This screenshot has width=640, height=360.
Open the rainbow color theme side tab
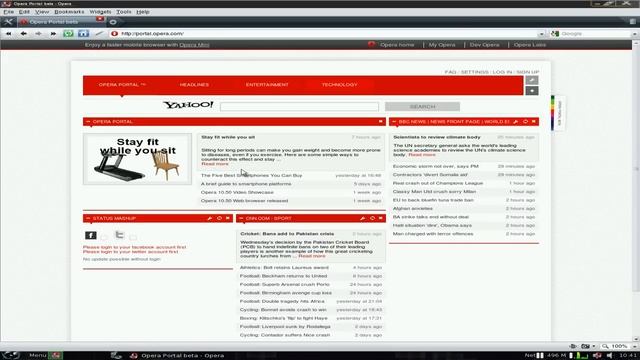coord(558,113)
